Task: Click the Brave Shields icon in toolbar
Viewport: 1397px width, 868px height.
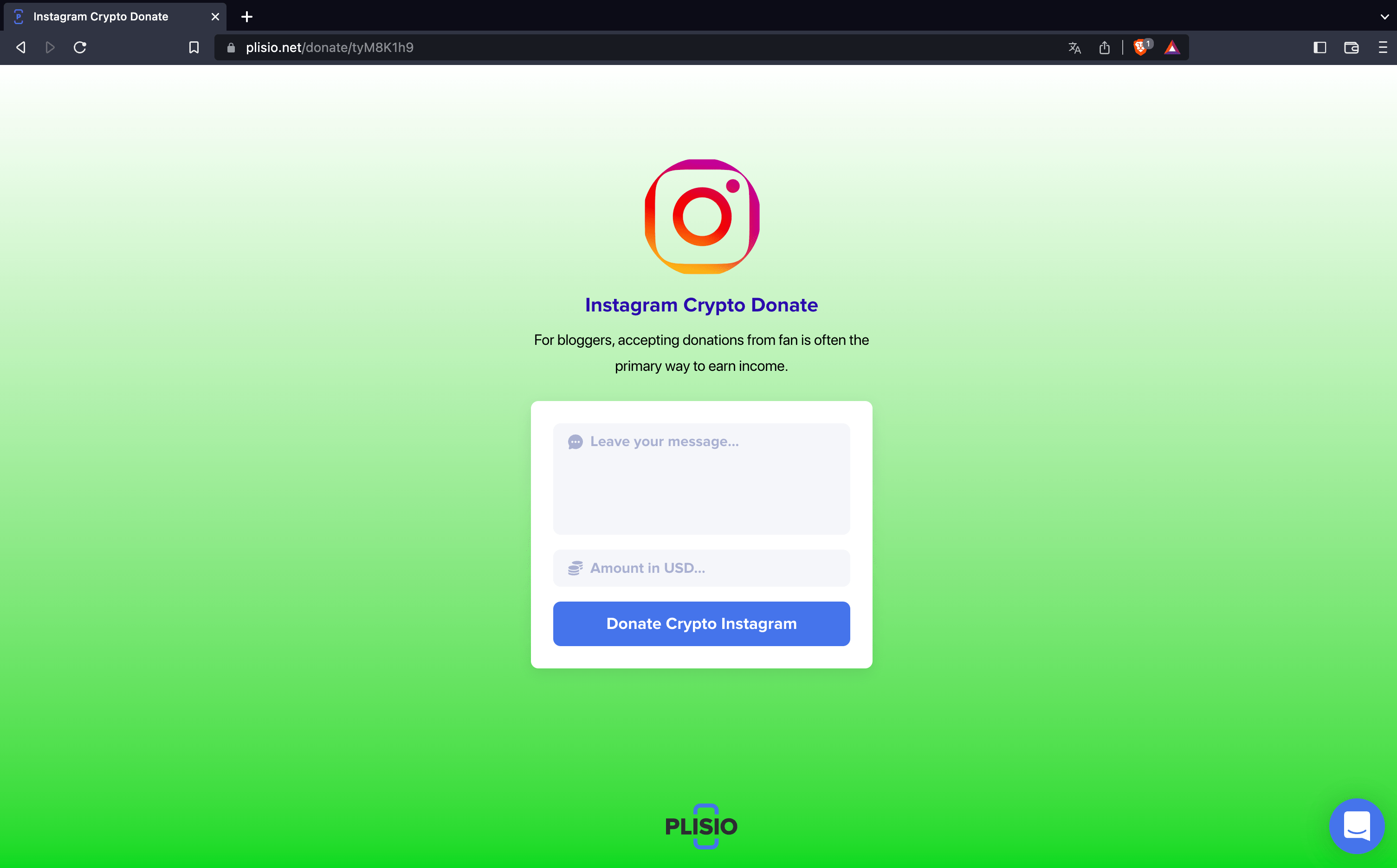Action: [x=1141, y=47]
